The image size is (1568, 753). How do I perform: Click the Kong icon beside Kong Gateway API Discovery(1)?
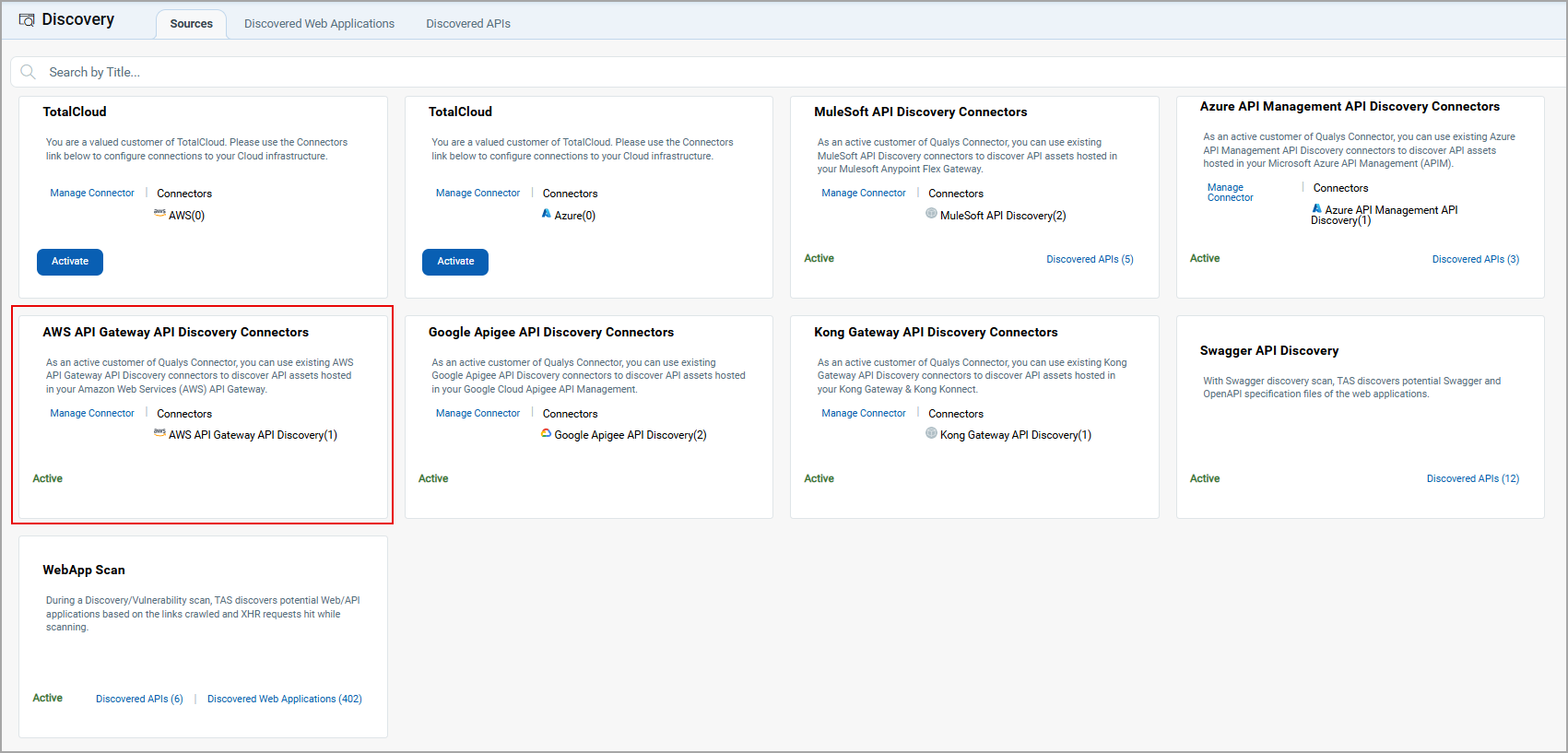(x=931, y=432)
